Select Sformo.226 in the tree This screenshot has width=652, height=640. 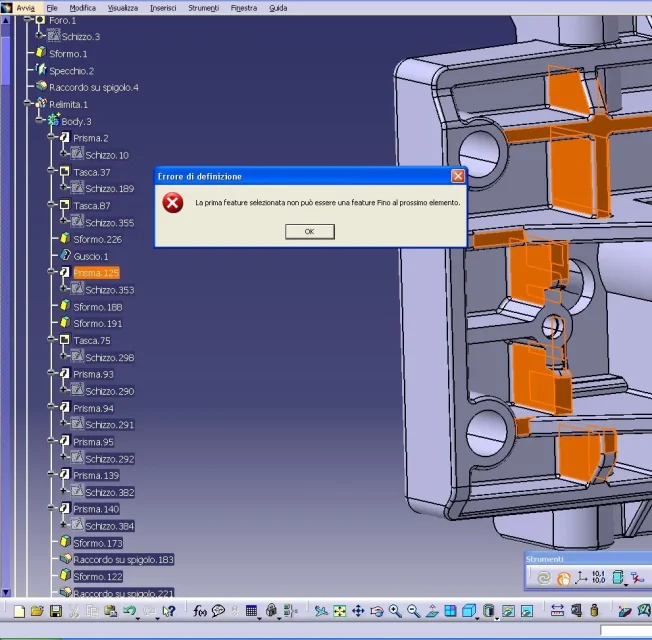(x=97, y=239)
